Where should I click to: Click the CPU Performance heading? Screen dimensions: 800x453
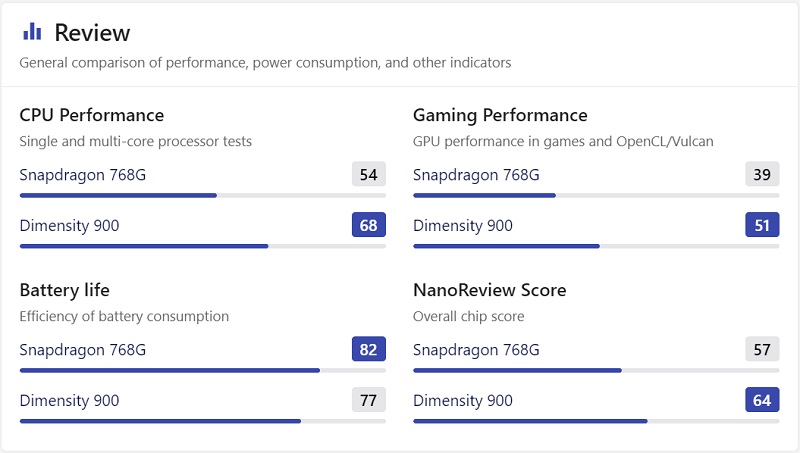click(x=92, y=115)
